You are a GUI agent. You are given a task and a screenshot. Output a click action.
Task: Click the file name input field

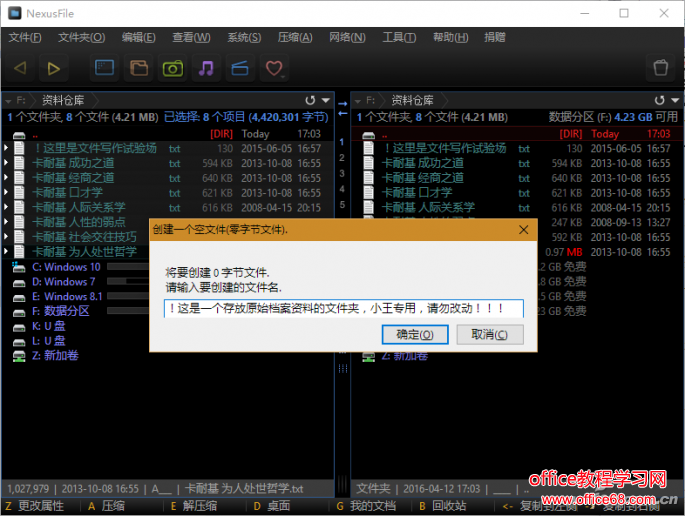(343, 308)
